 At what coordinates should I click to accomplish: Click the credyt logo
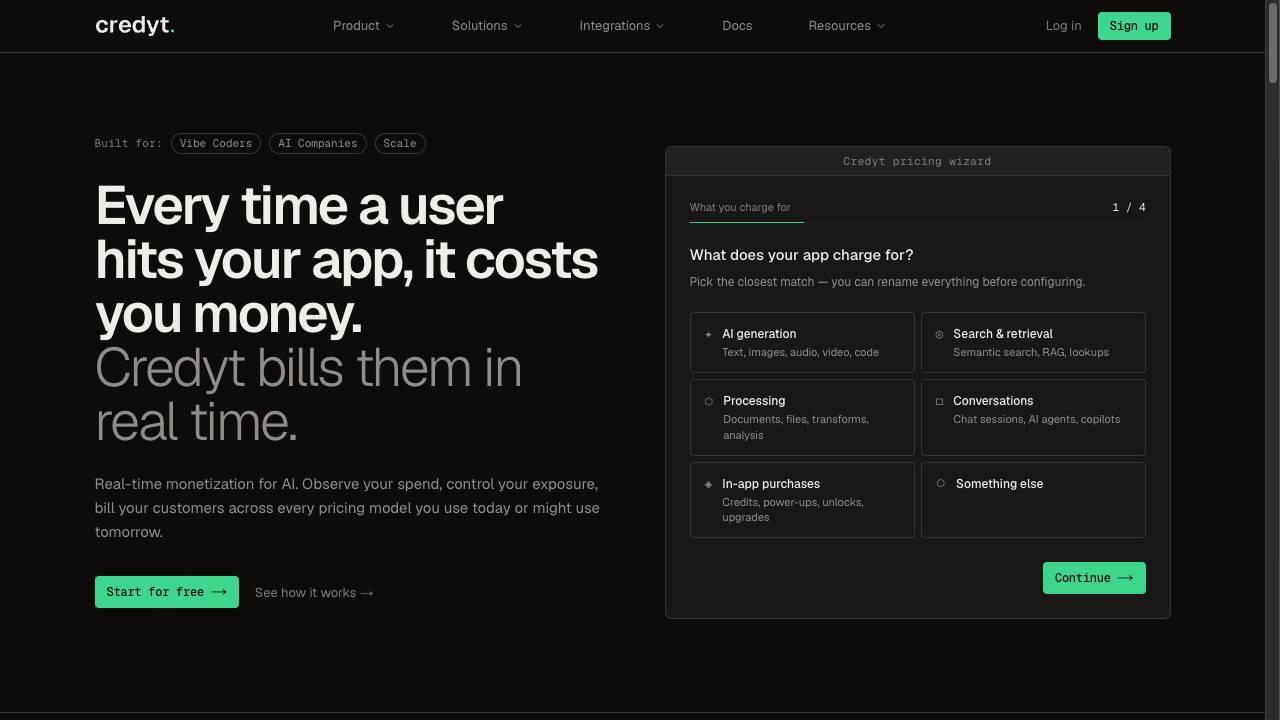click(135, 25)
